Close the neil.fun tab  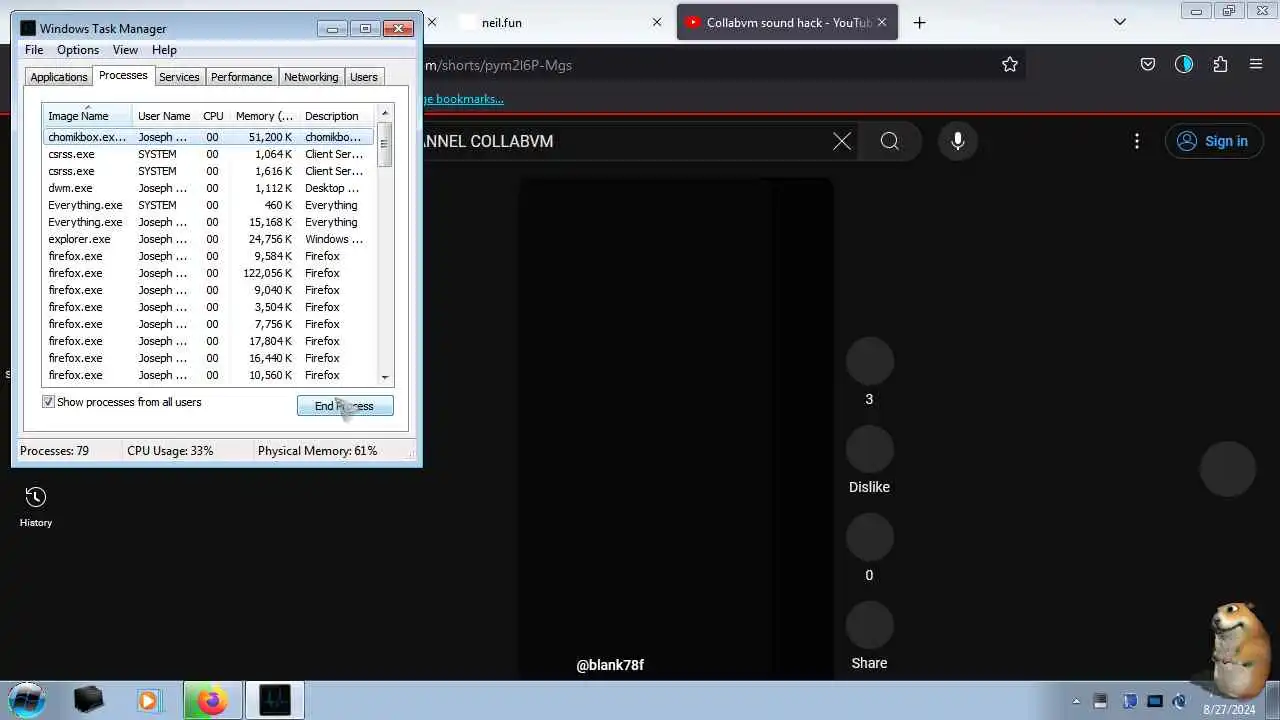tap(657, 22)
